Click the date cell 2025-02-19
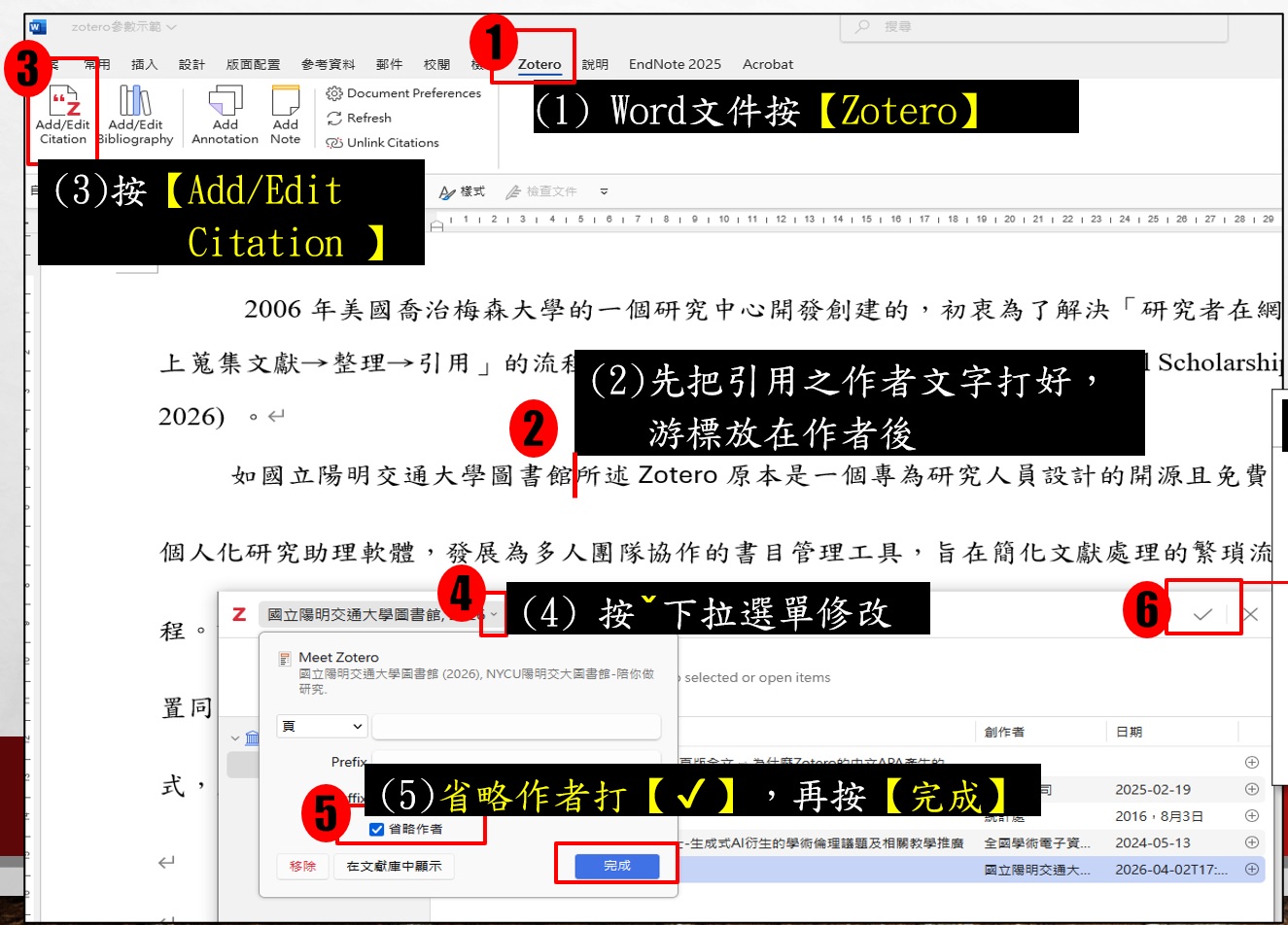Viewport: 1288px width, 925px height. 1153,790
